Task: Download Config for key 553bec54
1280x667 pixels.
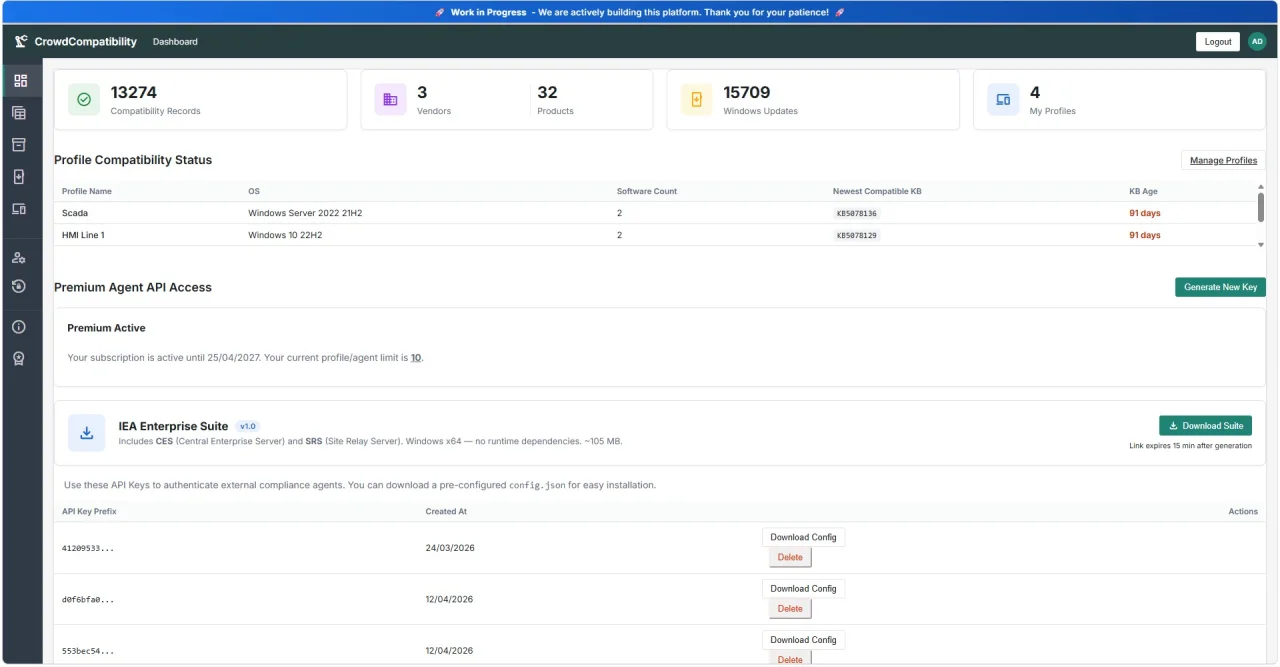Action: click(803, 639)
